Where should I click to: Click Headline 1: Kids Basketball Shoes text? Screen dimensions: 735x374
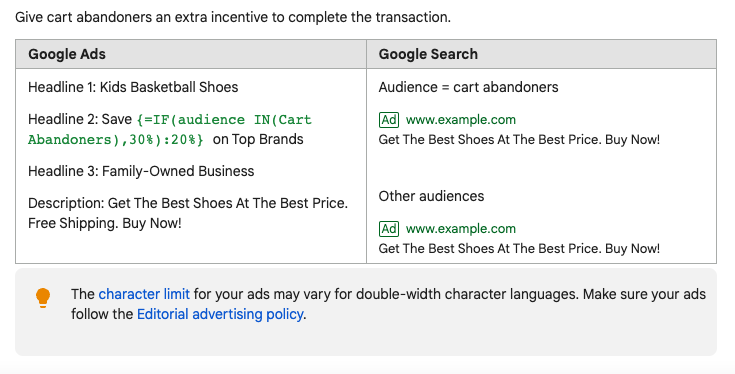click(x=133, y=87)
